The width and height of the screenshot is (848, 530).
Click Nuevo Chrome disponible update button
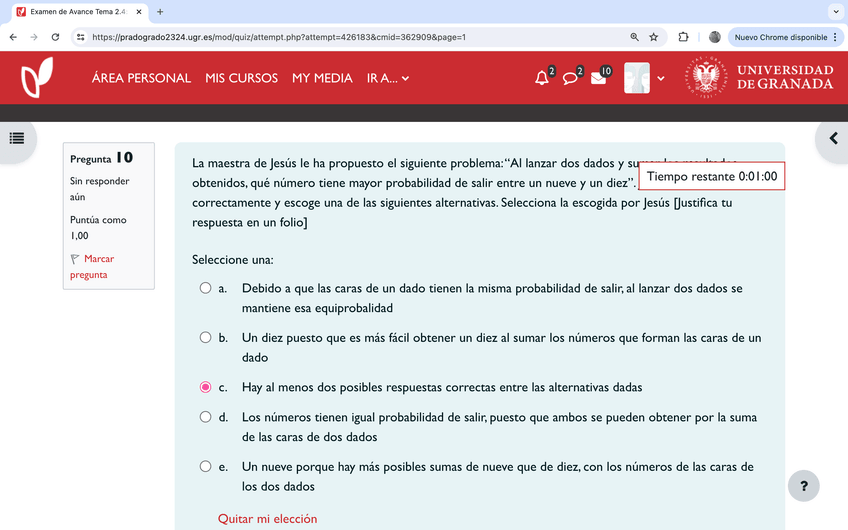[x=786, y=37]
